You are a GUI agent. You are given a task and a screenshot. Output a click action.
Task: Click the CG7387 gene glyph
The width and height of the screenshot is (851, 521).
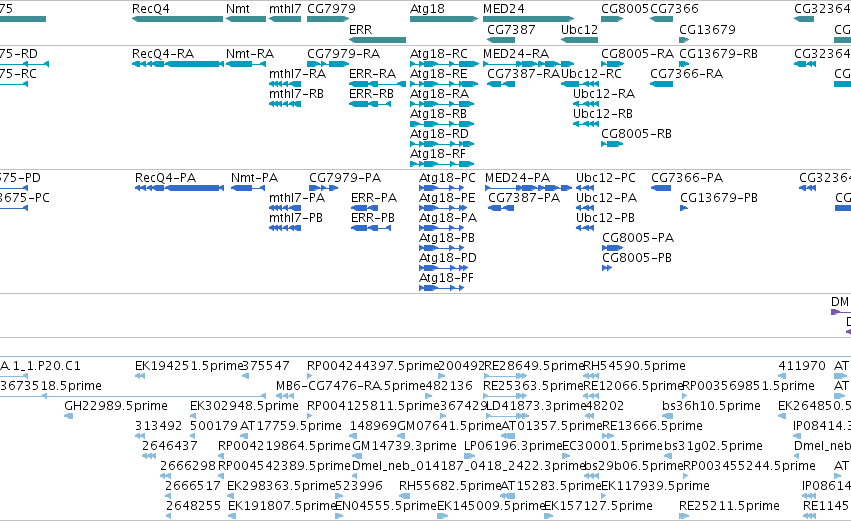501,40
